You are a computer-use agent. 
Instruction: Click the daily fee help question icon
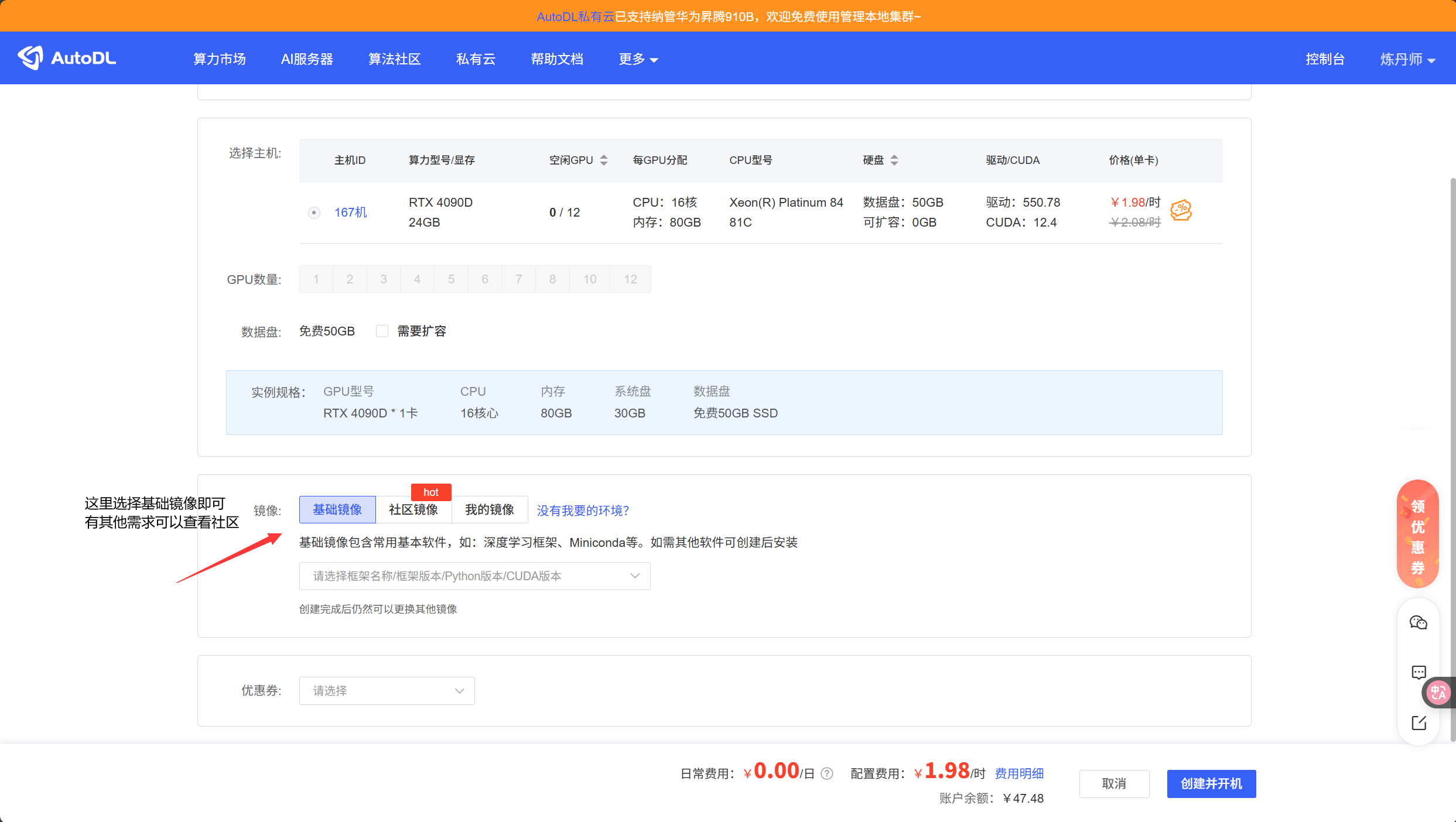827,774
